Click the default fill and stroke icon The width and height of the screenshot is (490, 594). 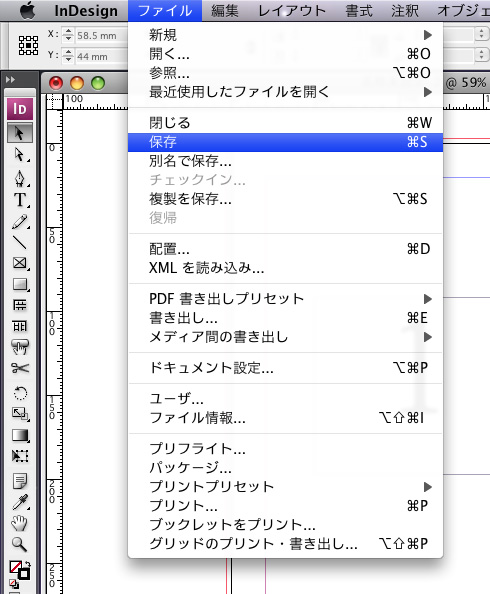tap(13, 584)
